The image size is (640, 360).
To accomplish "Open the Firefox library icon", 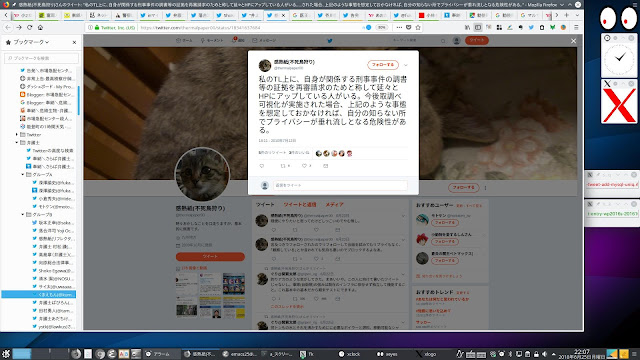I will 467,27.
